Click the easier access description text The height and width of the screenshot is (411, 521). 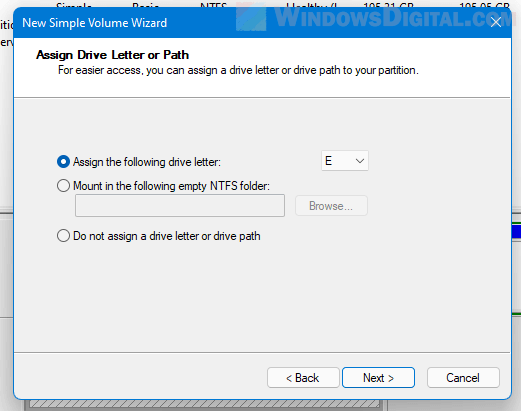[238, 70]
